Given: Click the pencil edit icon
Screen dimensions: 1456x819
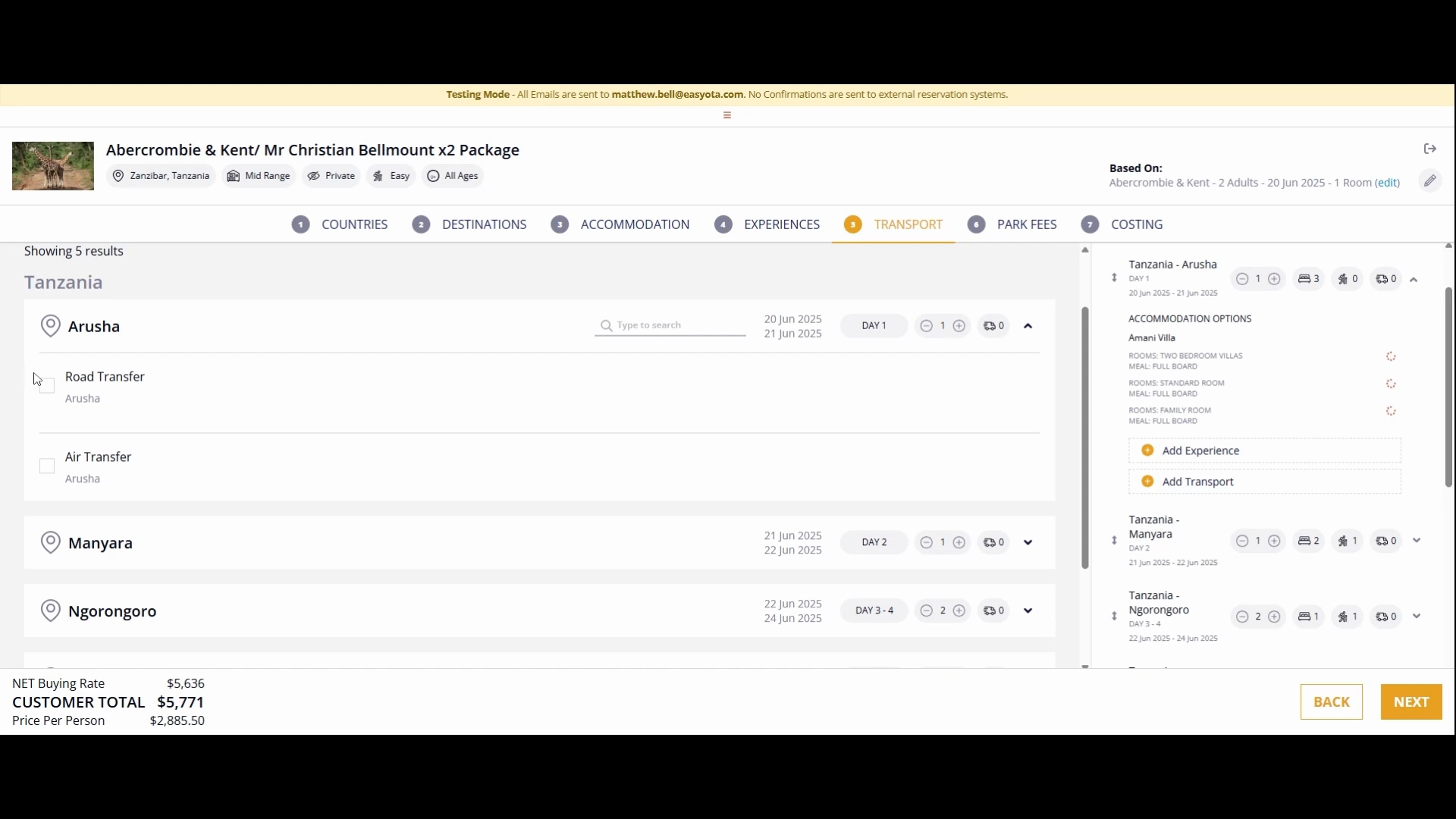Looking at the screenshot, I should tap(1429, 180).
